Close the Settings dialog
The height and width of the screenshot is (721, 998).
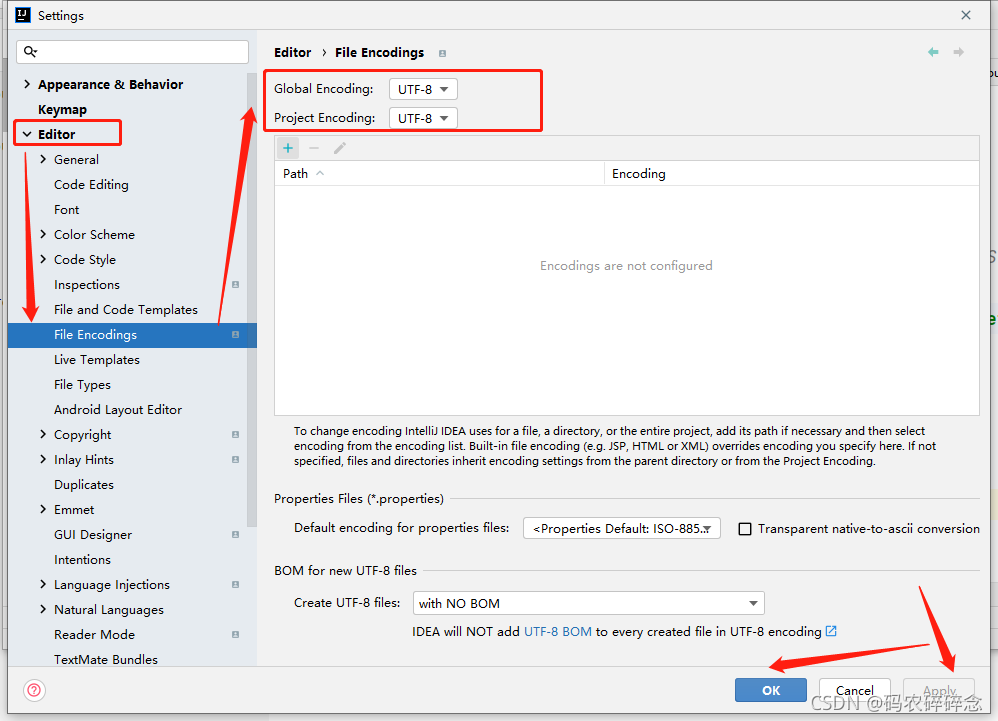(x=966, y=15)
